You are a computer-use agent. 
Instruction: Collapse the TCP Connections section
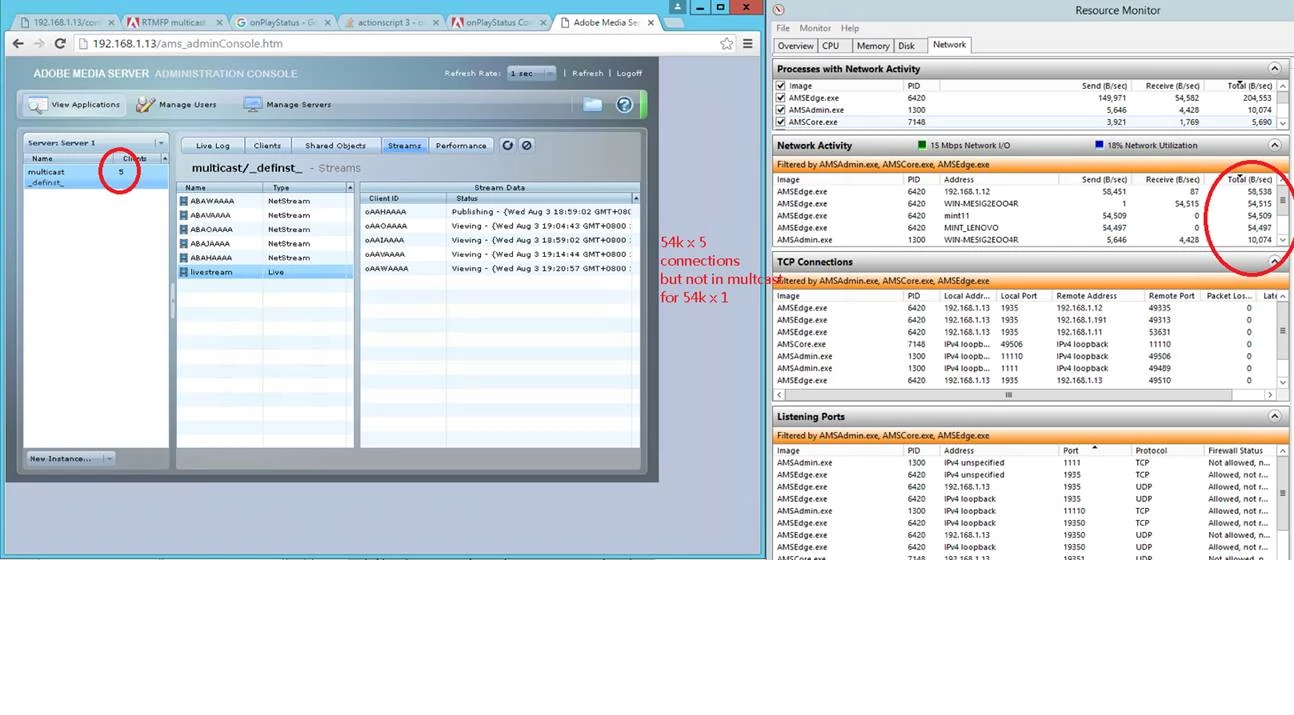(x=1274, y=262)
